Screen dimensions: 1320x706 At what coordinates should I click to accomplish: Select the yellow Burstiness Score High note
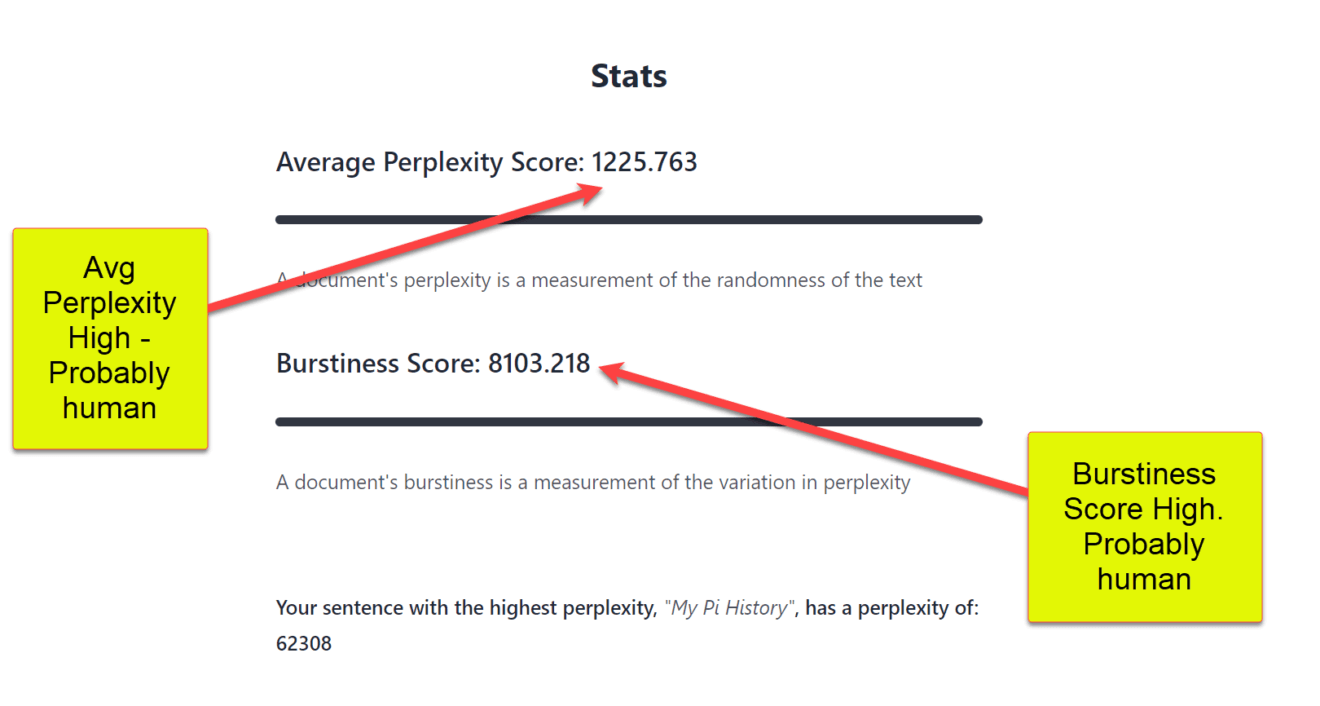[x=1145, y=527]
